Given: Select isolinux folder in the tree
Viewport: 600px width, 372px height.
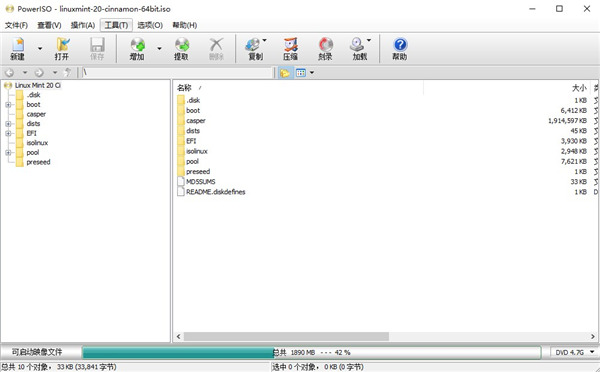Looking at the screenshot, I should pos(37,143).
